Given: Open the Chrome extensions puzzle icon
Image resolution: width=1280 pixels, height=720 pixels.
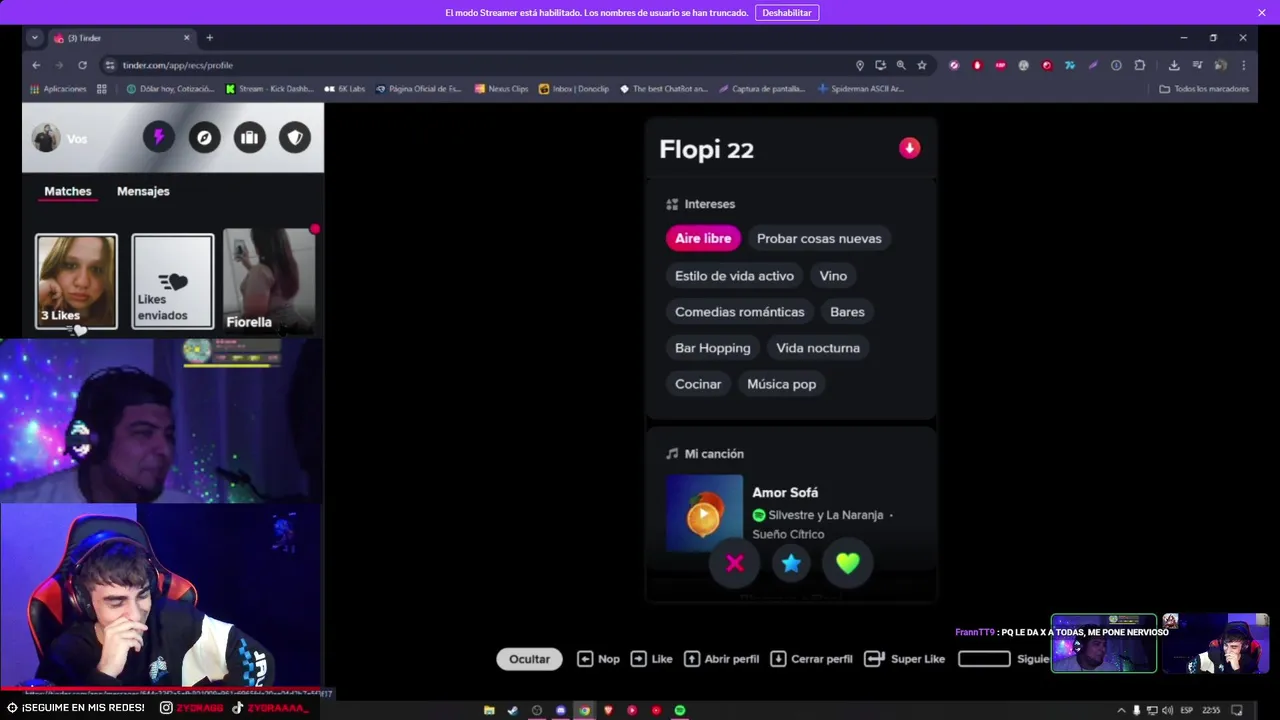Looking at the screenshot, I should point(1140,65).
